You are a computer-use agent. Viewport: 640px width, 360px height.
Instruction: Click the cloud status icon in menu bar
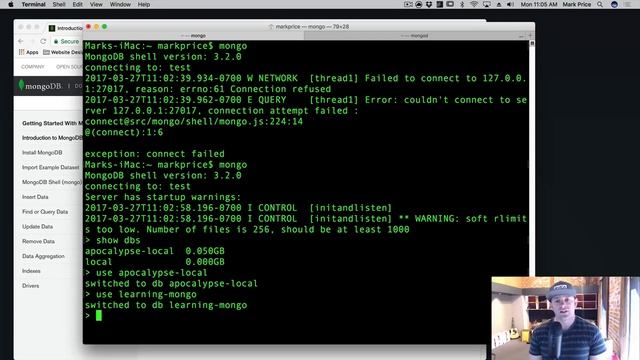click(419, 4)
